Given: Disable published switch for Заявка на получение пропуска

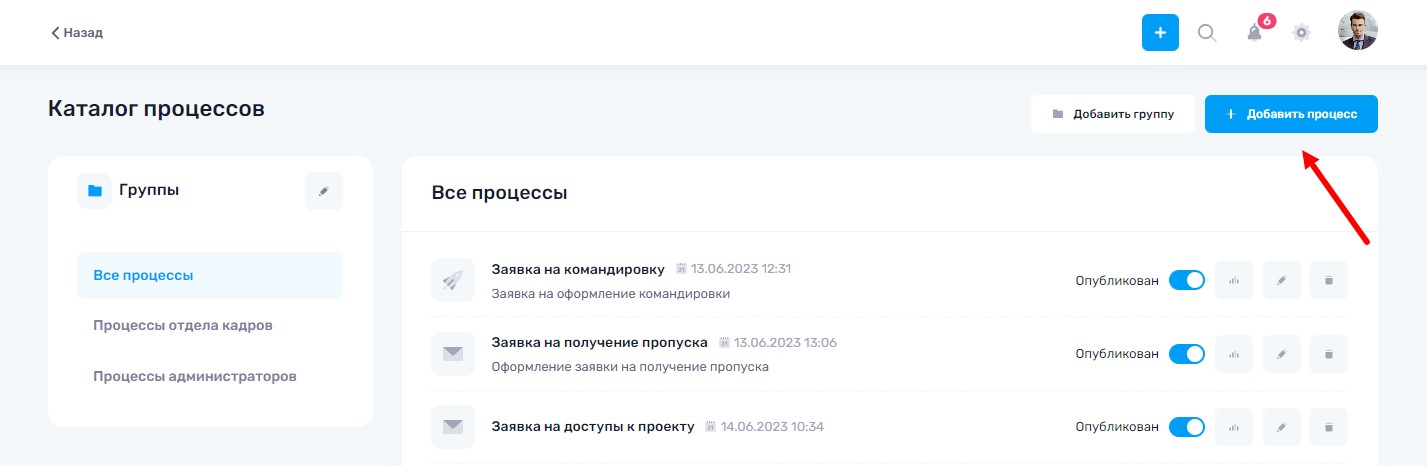Looking at the screenshot, I should (1187, 354).
